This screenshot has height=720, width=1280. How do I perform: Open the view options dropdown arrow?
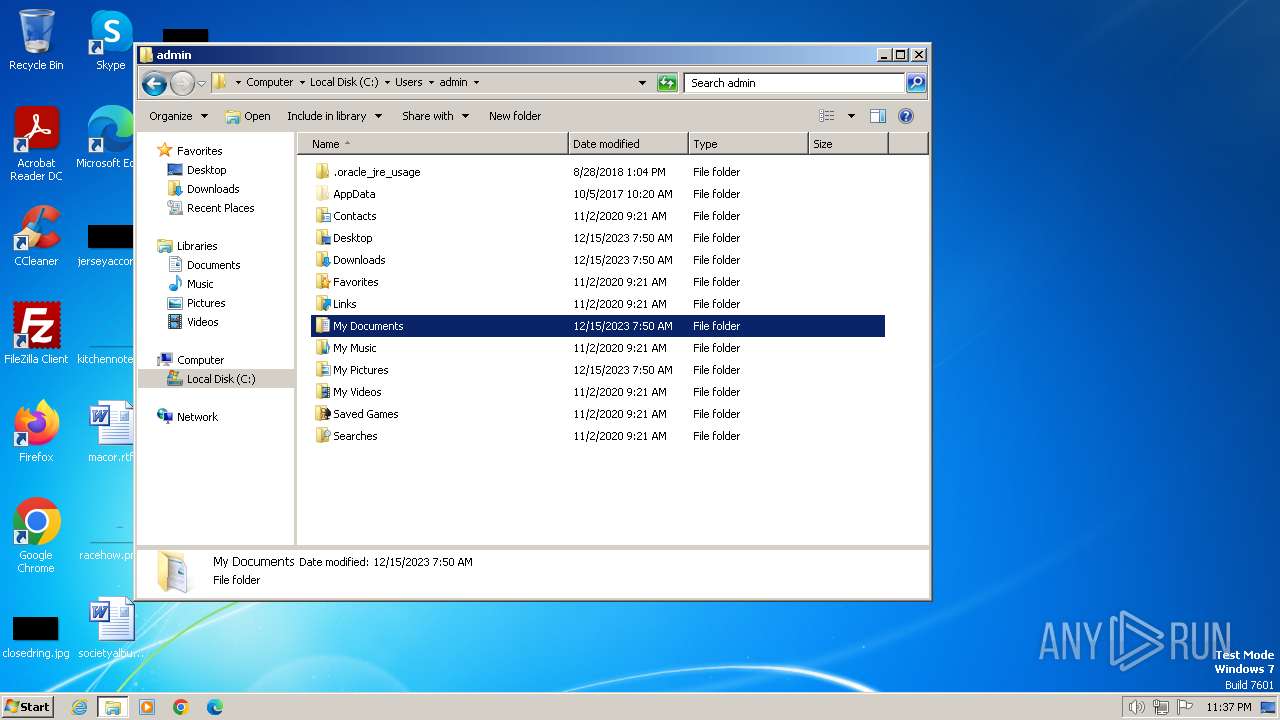click(851, 116)
